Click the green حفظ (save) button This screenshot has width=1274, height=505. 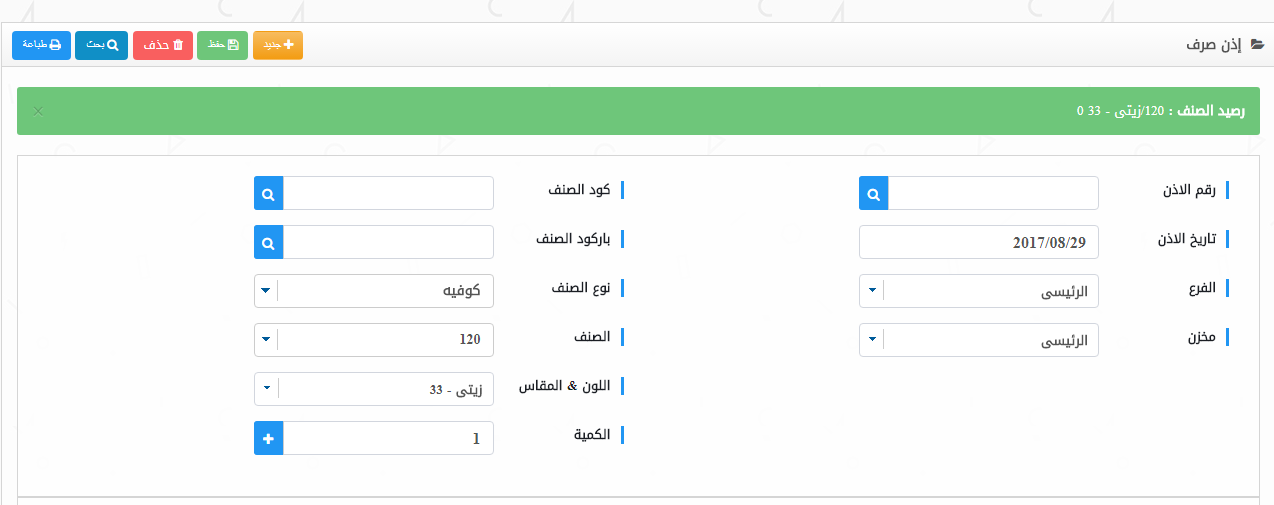pos(222,45)
